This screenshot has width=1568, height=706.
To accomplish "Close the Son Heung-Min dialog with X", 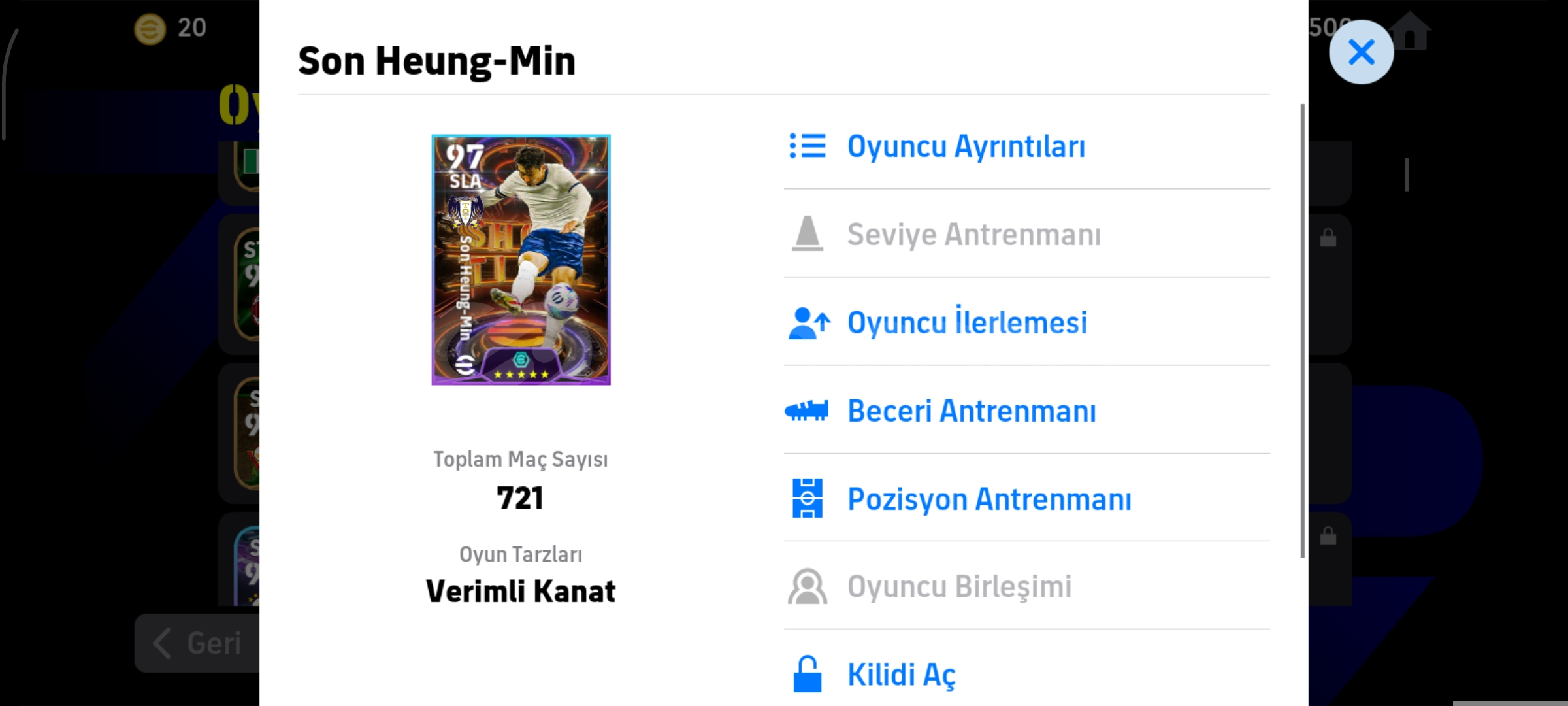I will [x=1361, y=52].
